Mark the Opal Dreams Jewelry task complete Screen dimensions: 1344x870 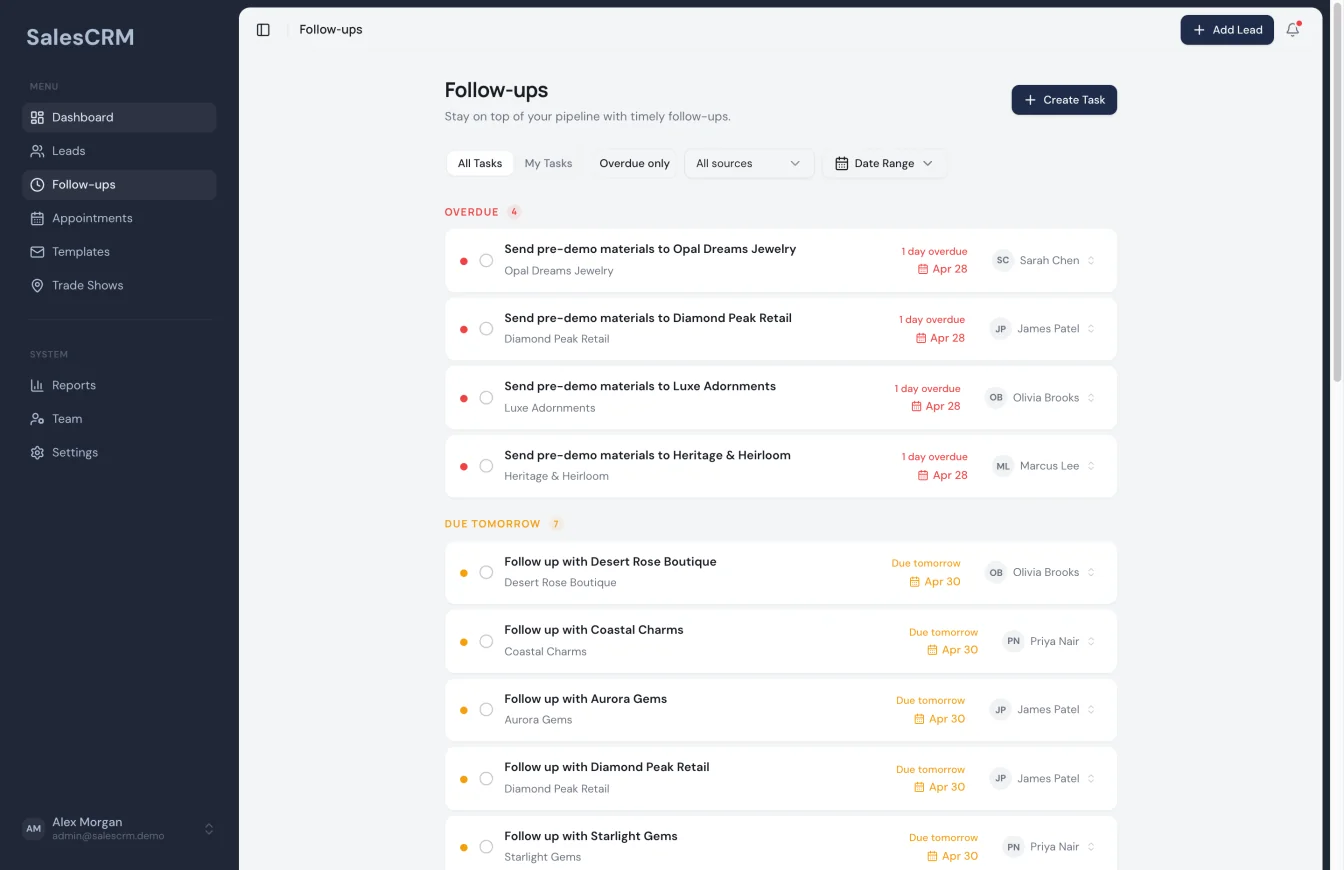[x=486, y=259]
